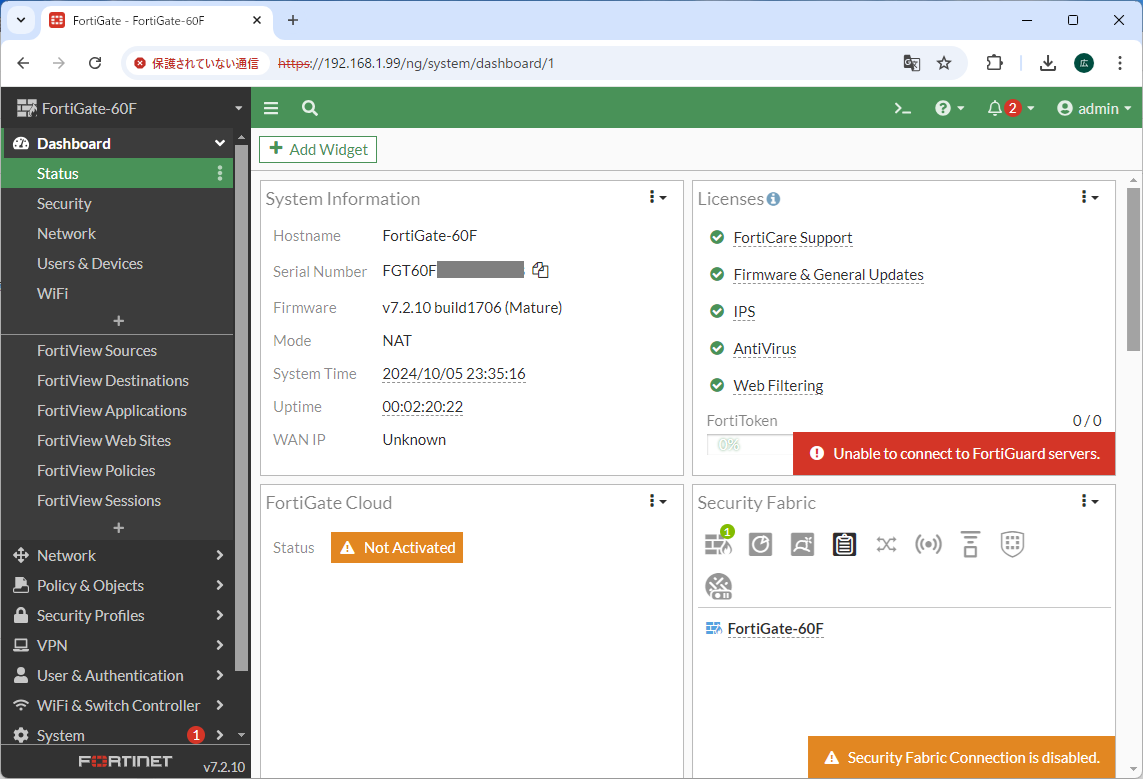The width and height of the screenshot is (1143, 779).
Task: Expand the VPN sidebar section
Action: coord(118,645)
